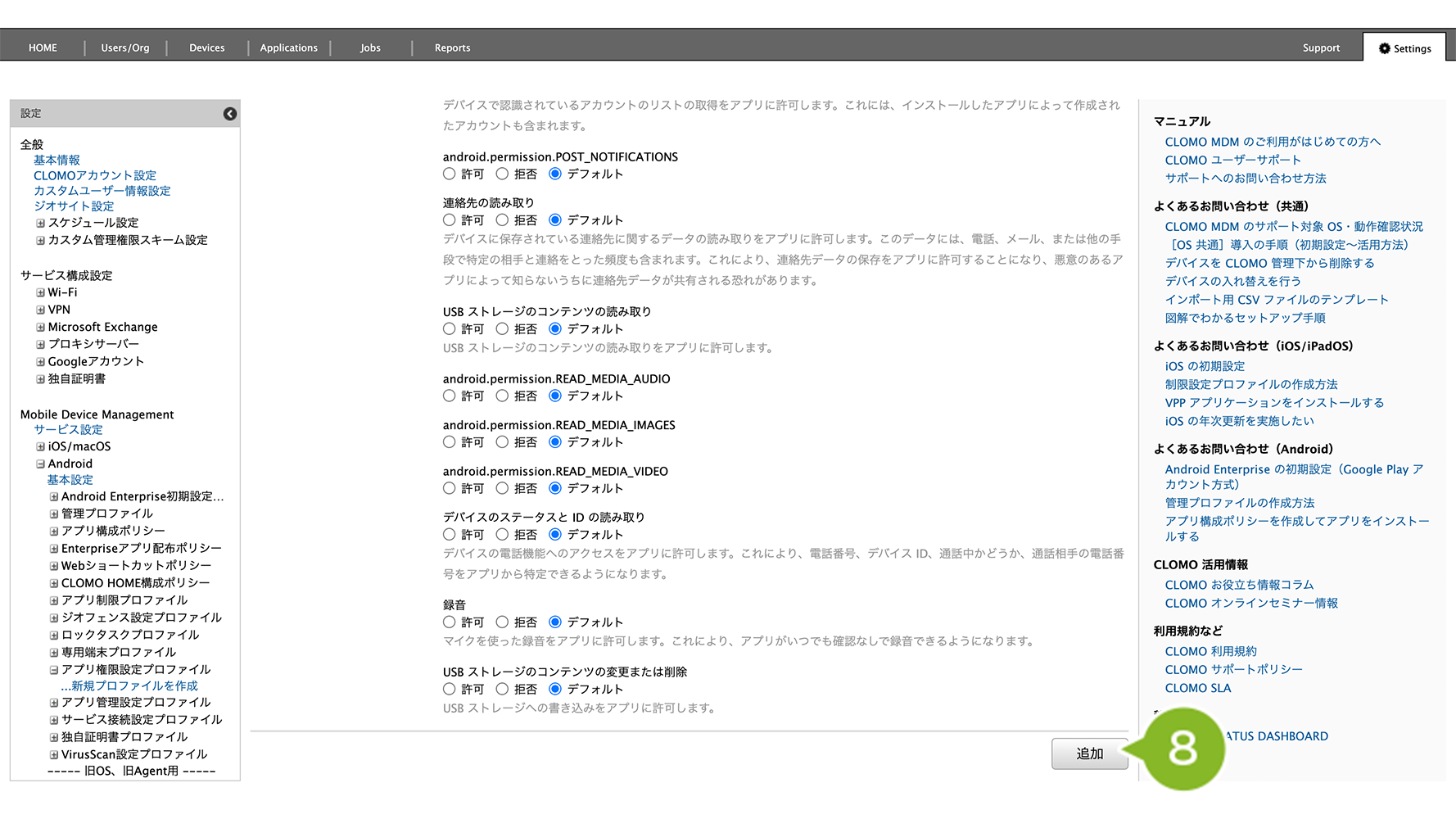Open the 新規プロファイルを作成 link
This screenshot has height=819, width=1456.
[133, 686]
